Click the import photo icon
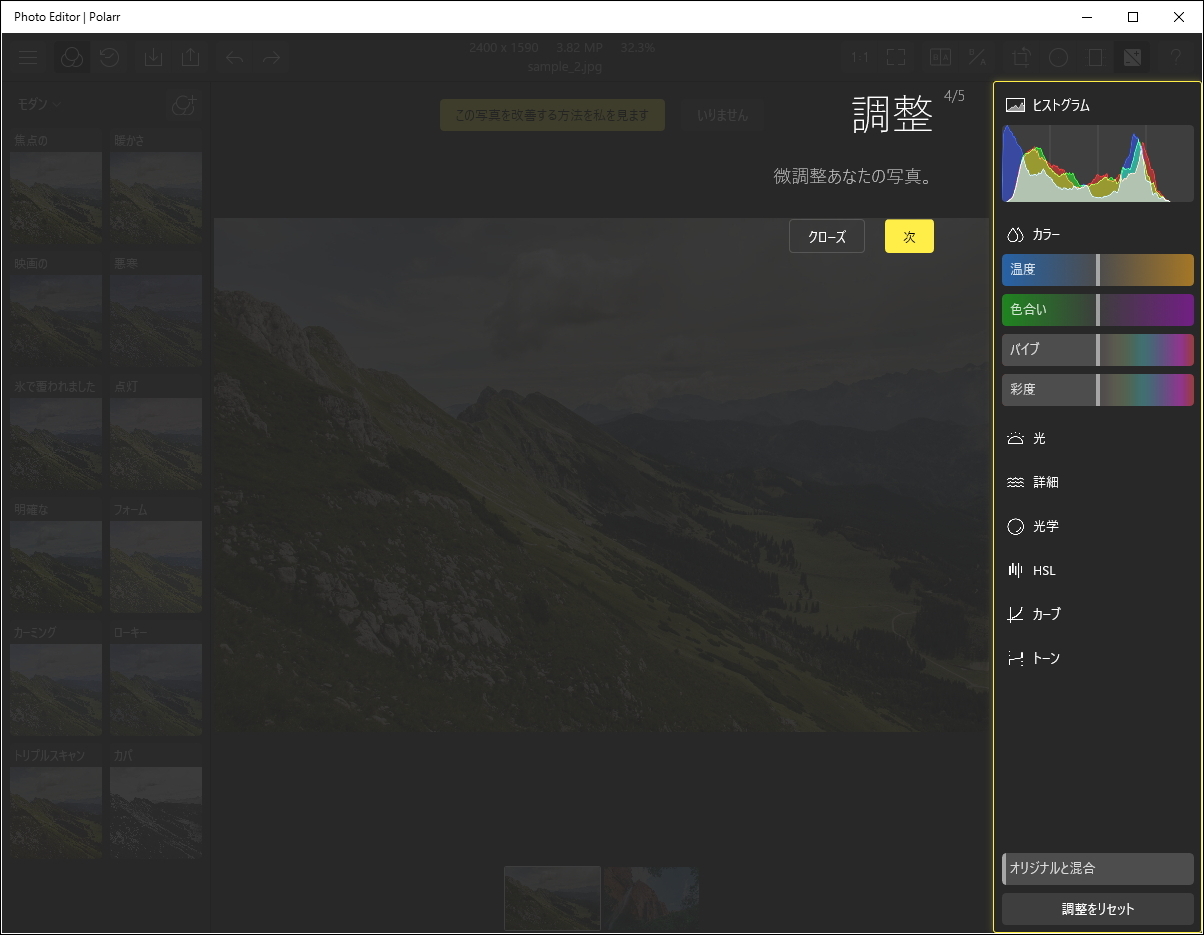Screen dimensions: 1204x935 click(x=153, y=57)
